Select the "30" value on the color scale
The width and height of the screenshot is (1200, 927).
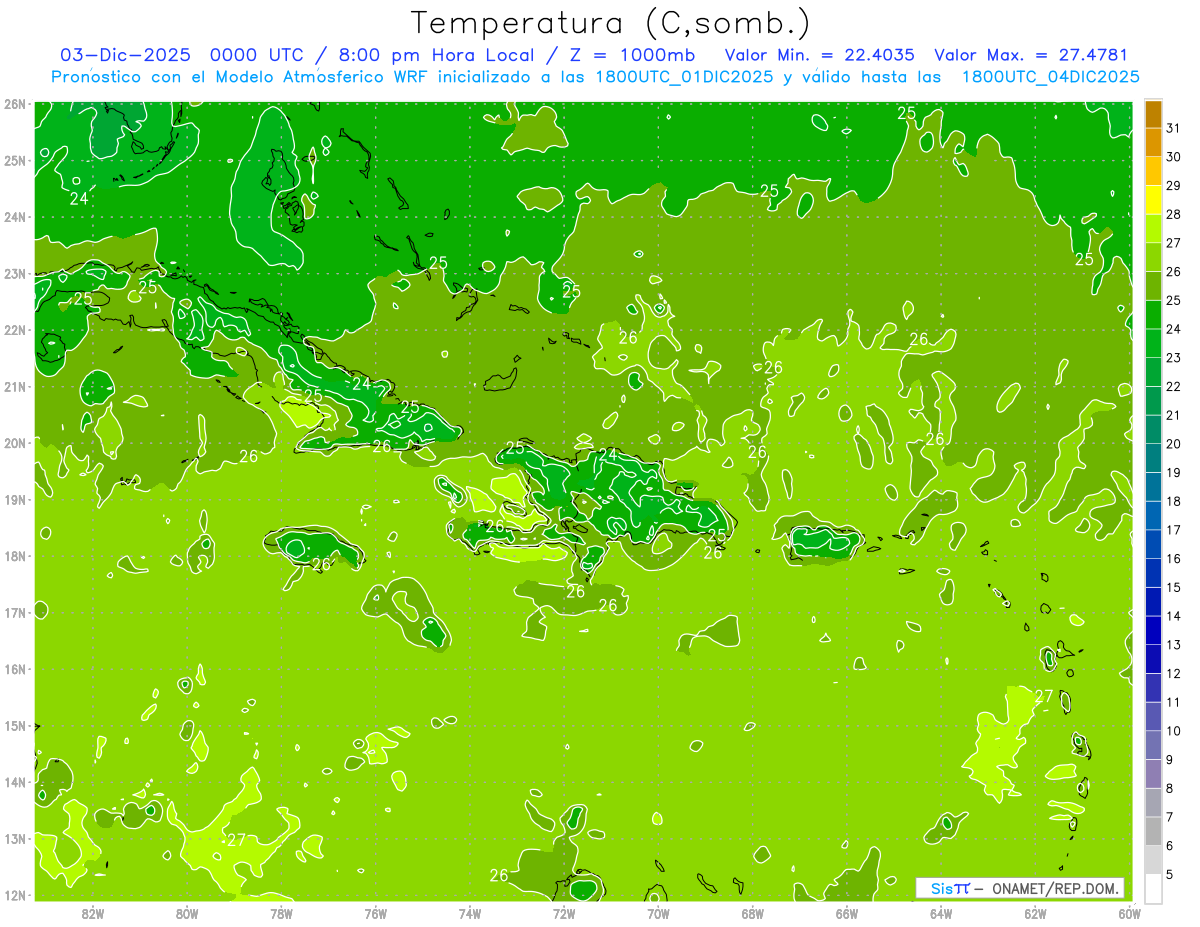point(1174,157)
